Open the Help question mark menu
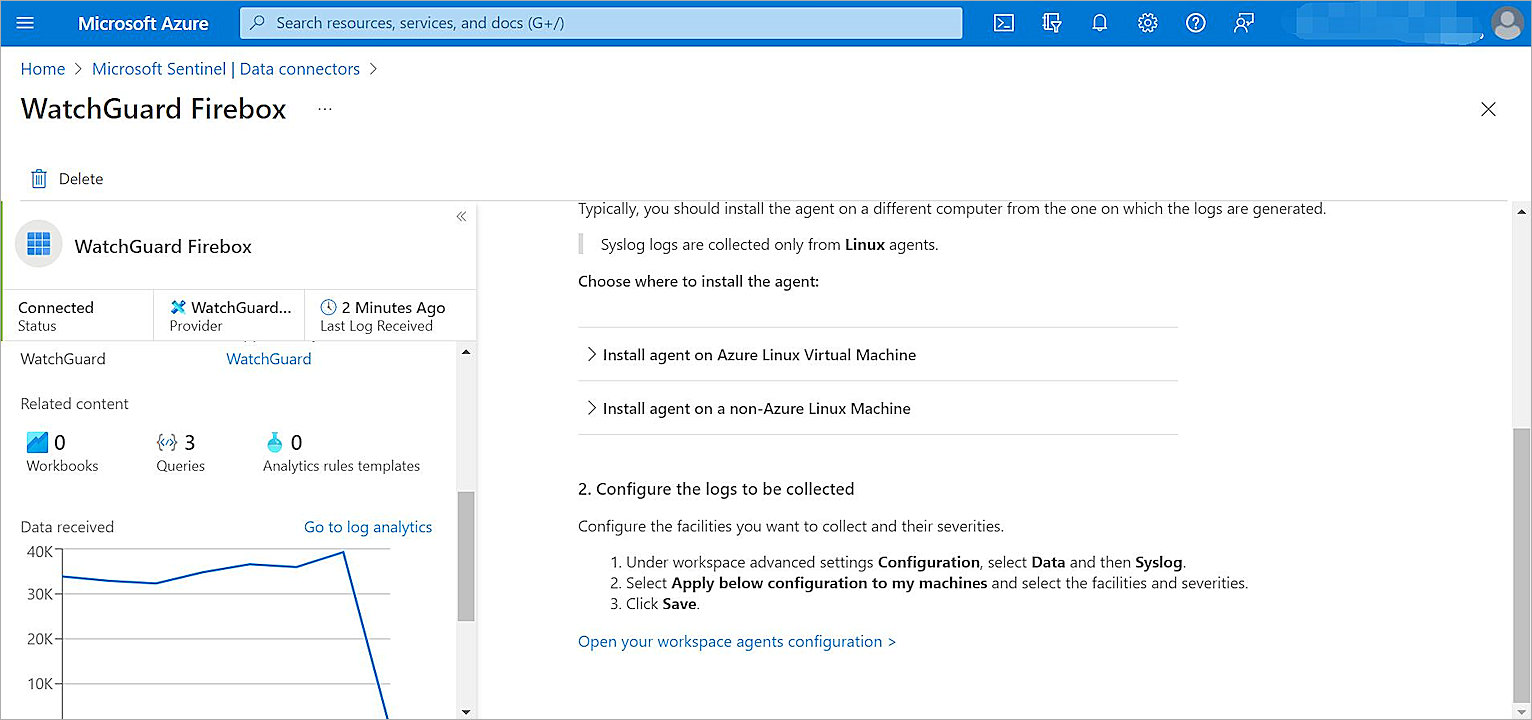 [x=1196, y=23]
